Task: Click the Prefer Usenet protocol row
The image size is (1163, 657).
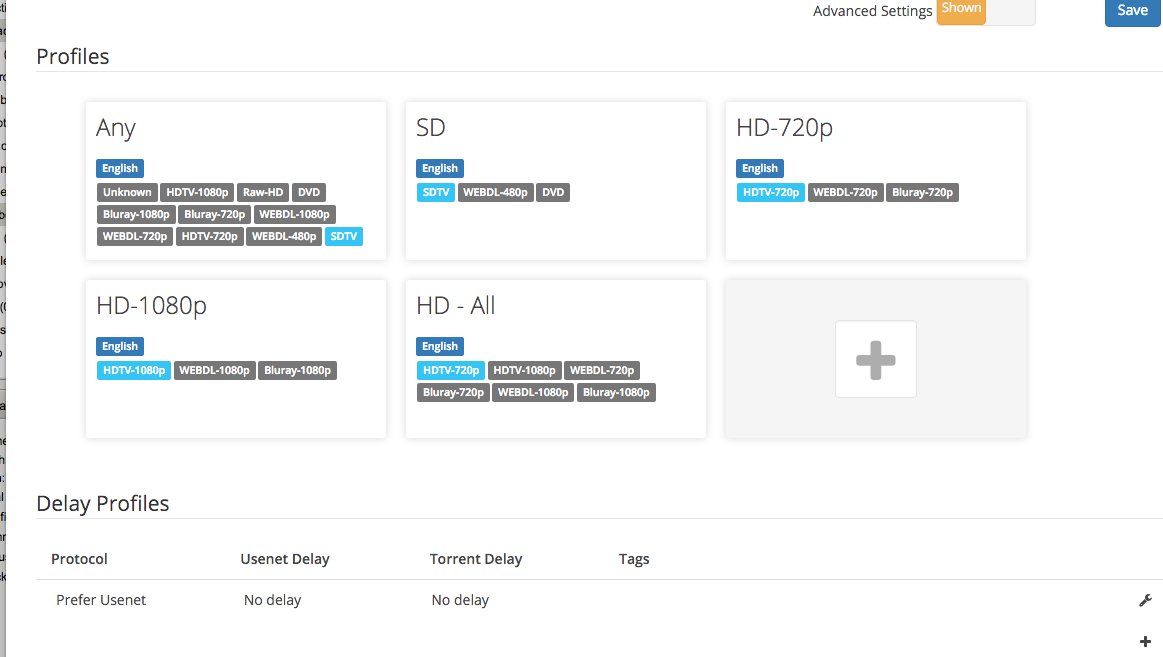Action: (101, 600)
